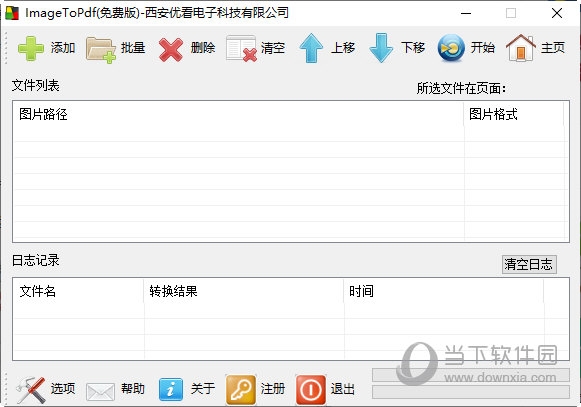
Task: Click the 清空日志 button
Action: point(529,264)
